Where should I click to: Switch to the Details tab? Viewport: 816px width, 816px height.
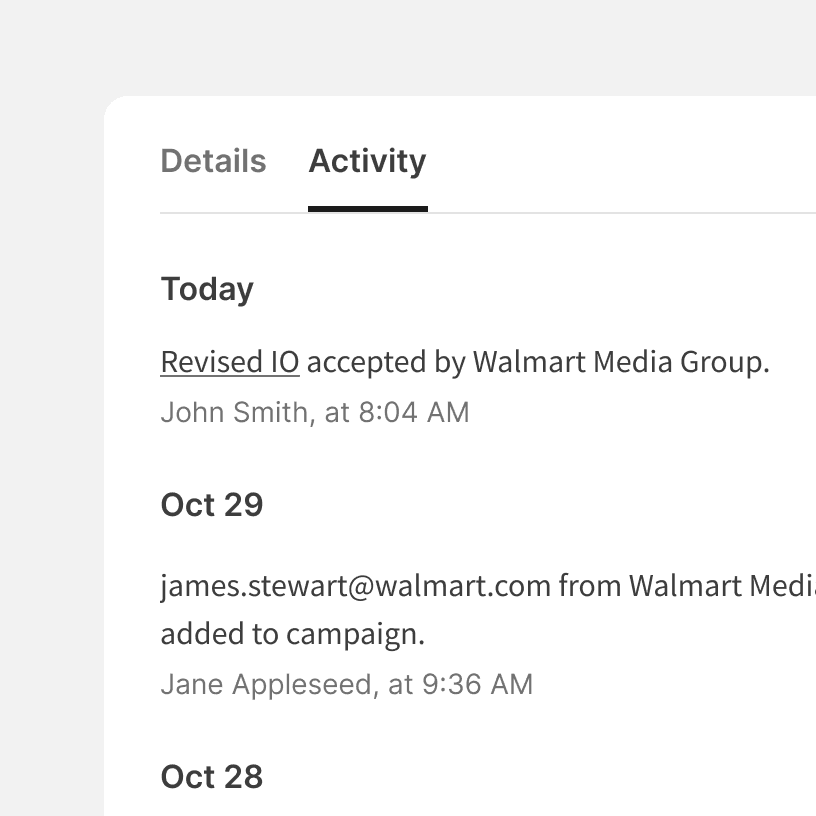(213, 161)
